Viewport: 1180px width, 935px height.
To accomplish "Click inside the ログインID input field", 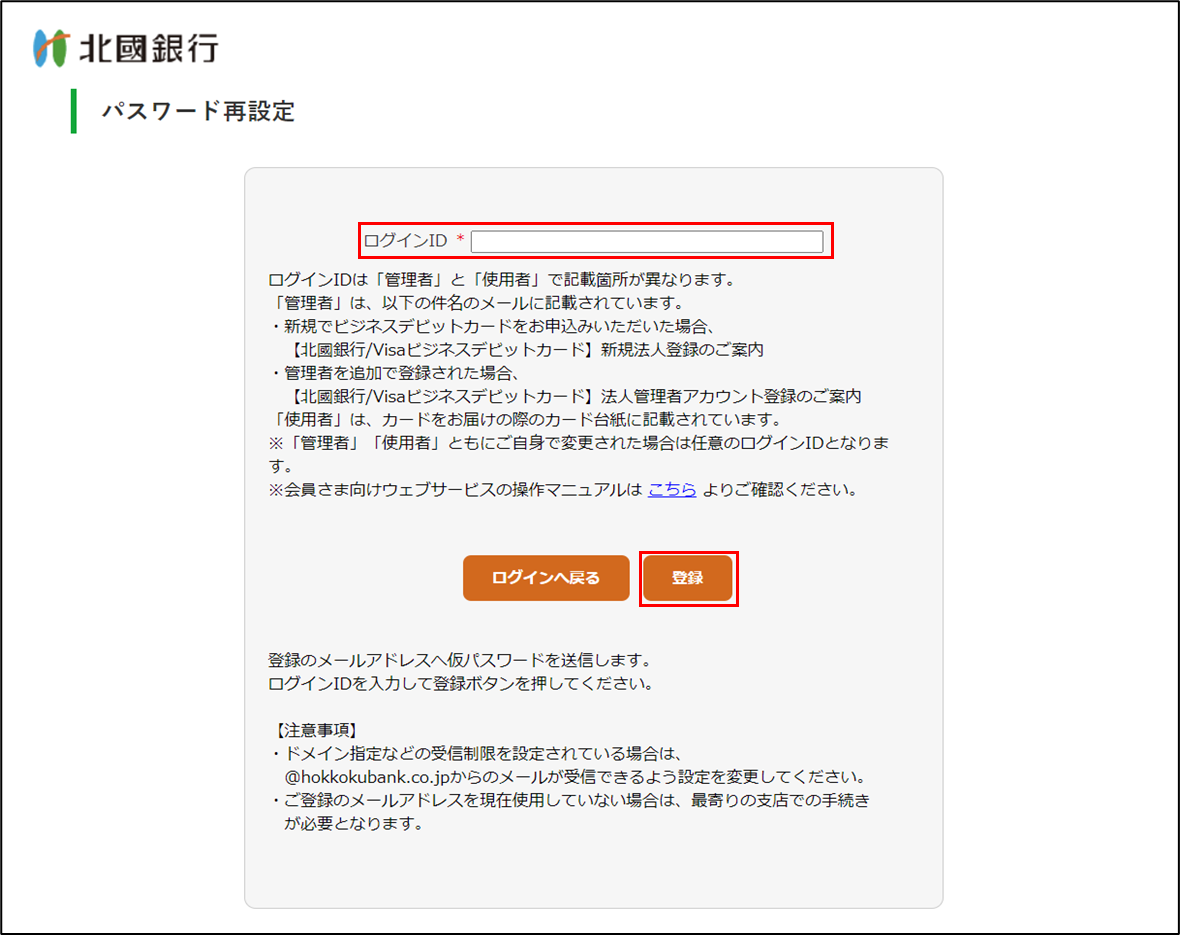I will coord(646,241).
